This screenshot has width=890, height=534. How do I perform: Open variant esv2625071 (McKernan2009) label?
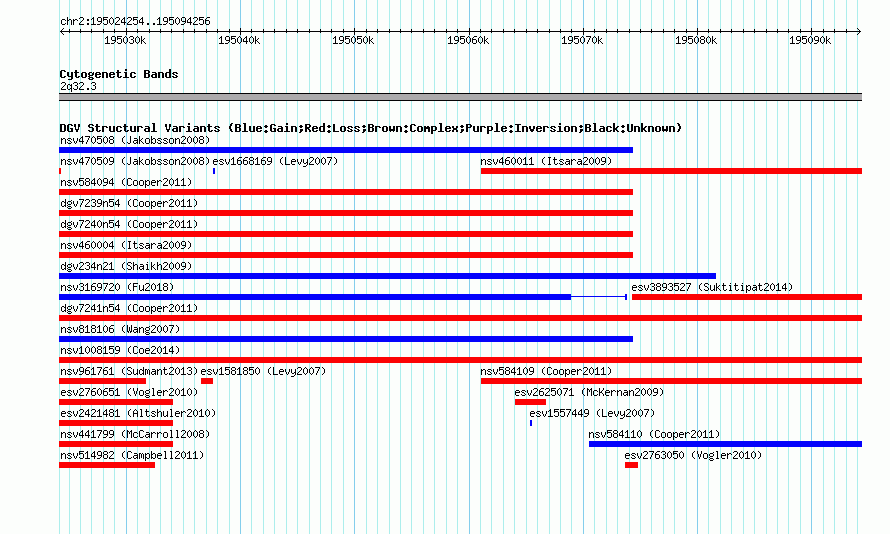pos(589,392)
